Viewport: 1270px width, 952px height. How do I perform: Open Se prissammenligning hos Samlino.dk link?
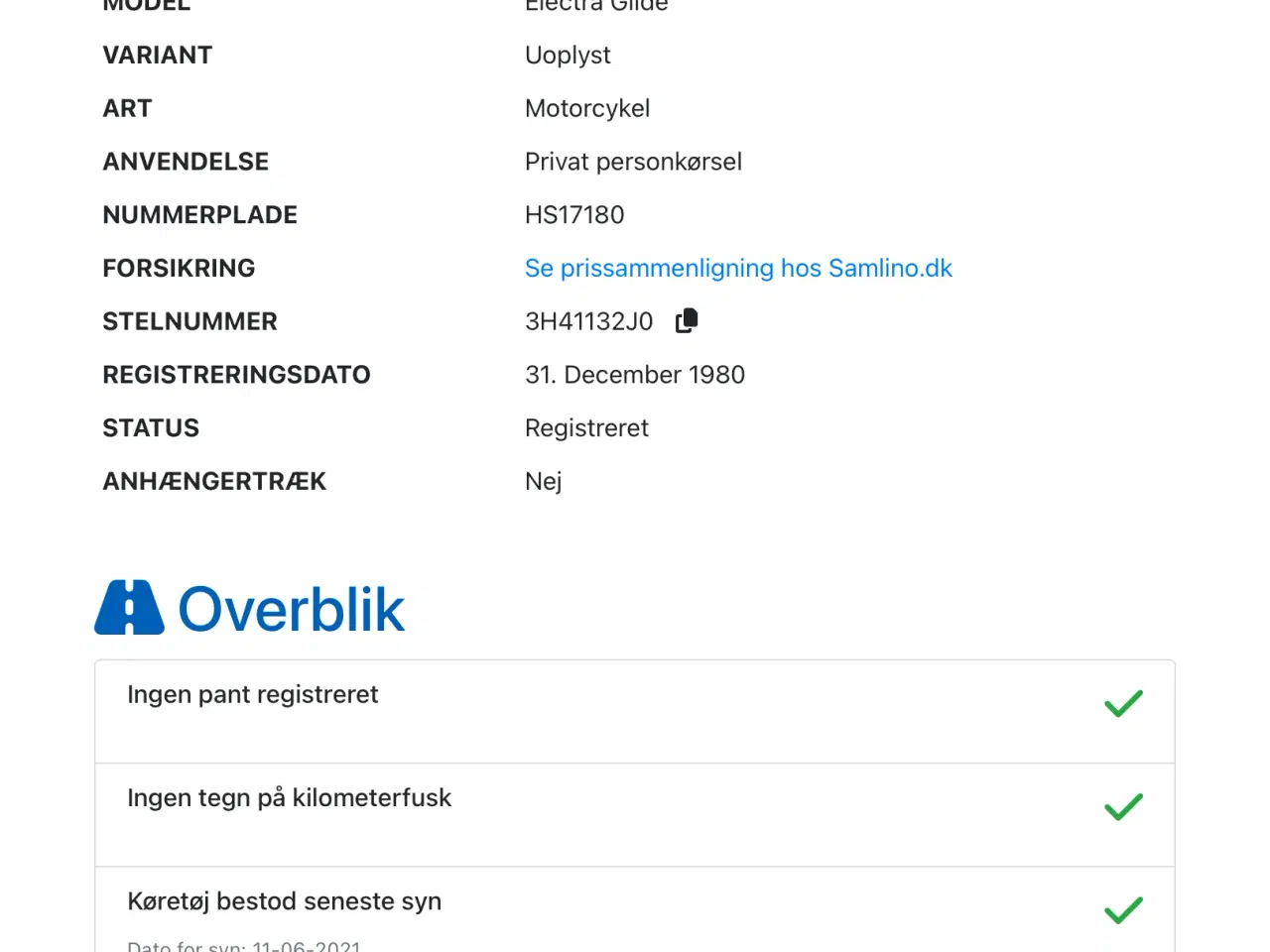click(737, 269)
